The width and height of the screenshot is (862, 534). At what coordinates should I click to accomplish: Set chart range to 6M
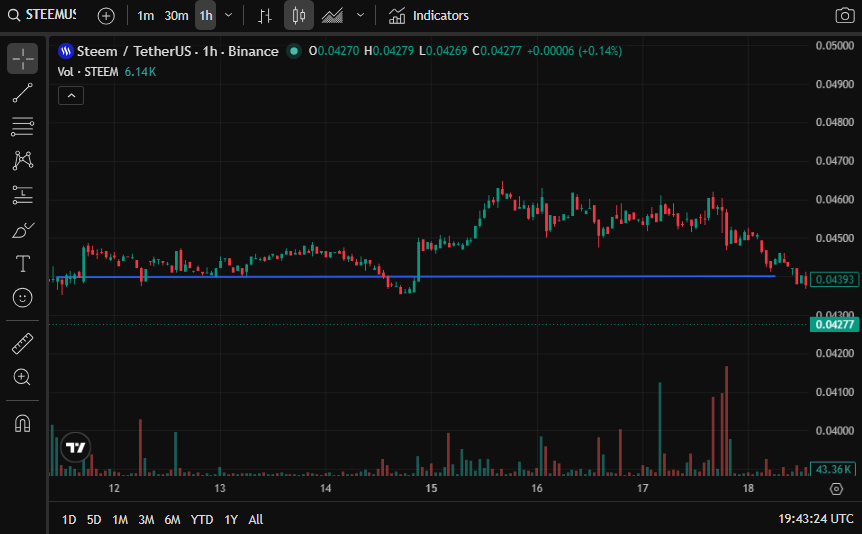[172, 519]
